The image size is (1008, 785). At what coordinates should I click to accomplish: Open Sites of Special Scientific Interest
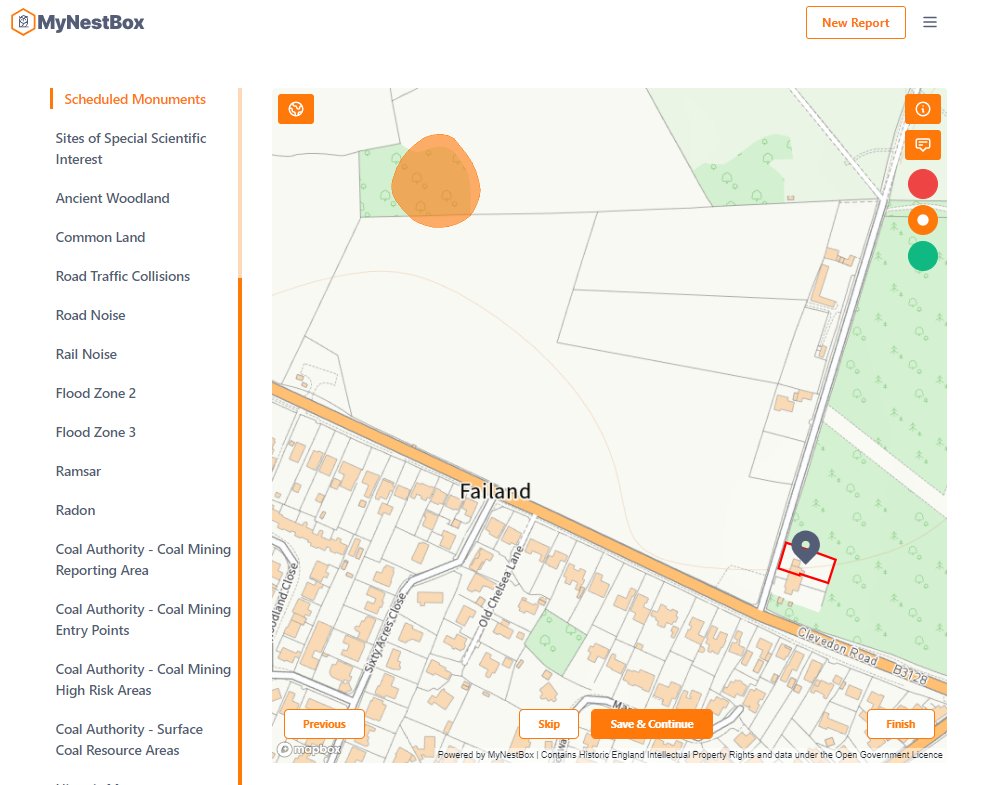[x=131, y=149]
